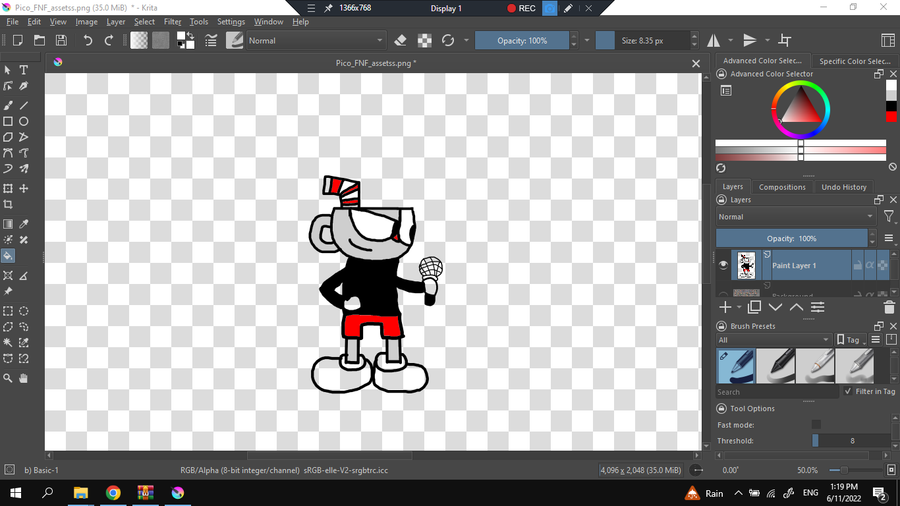Switch to Specific Color Selector tab
The image size is (900, 506).
click(x=854, y=61)
